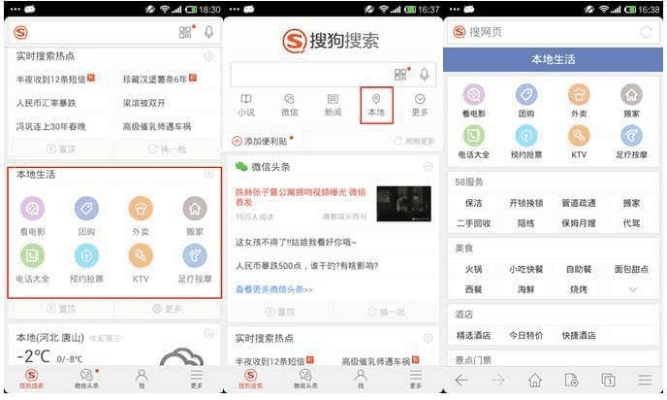Screen dimensions: 667x400
Task: Open the 更多 shortcut beside 本地
Action: [420, 105]
